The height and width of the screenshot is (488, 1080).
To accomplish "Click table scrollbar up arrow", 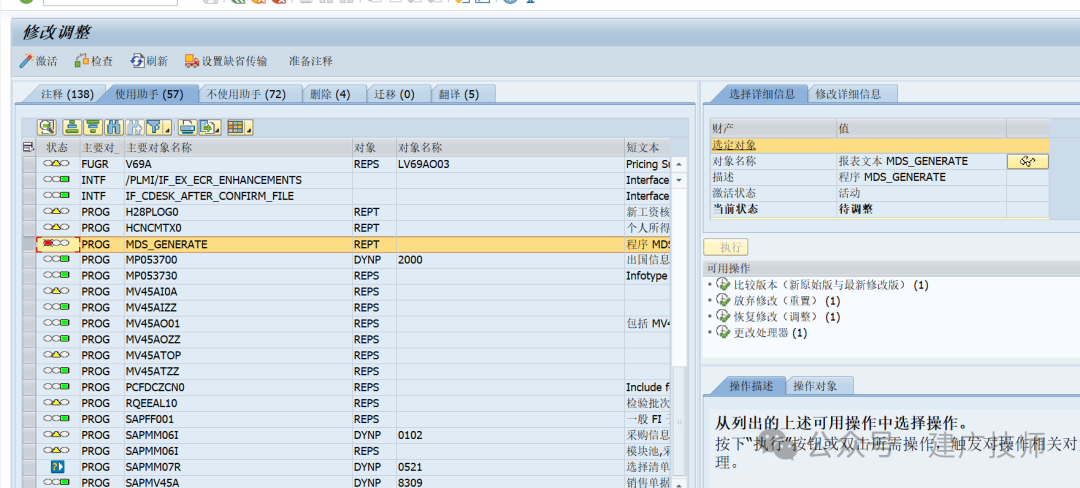I will (679, 164).
